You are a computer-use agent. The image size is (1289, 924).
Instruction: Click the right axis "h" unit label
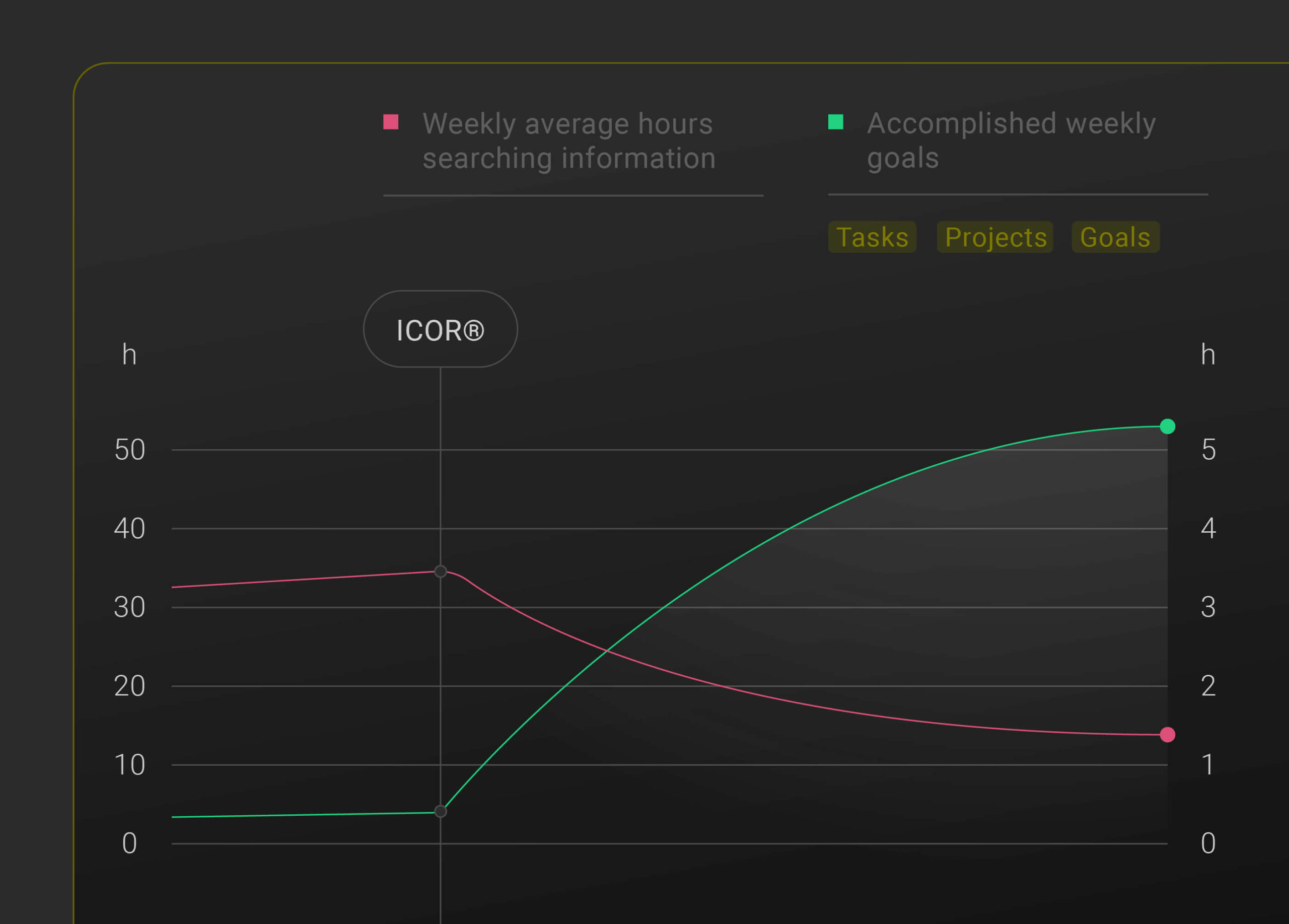[1208, 355]
